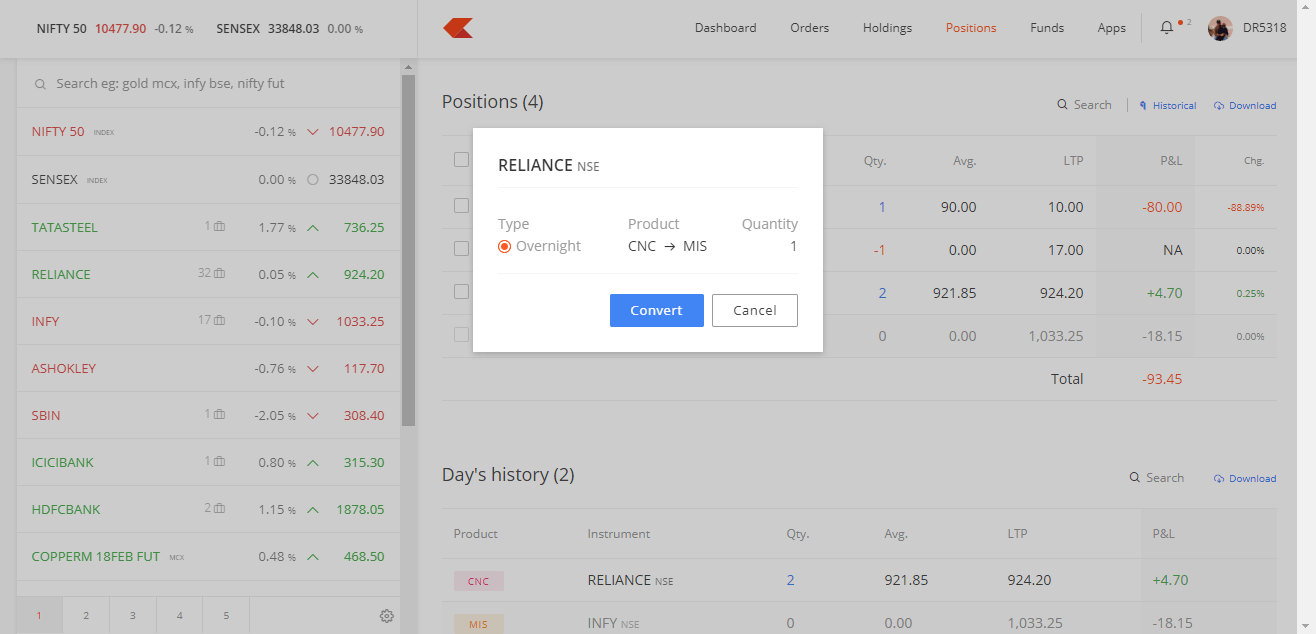Click the RELIANCE holdings briefcase icon
1316x634 pixels.
(219, 274)
